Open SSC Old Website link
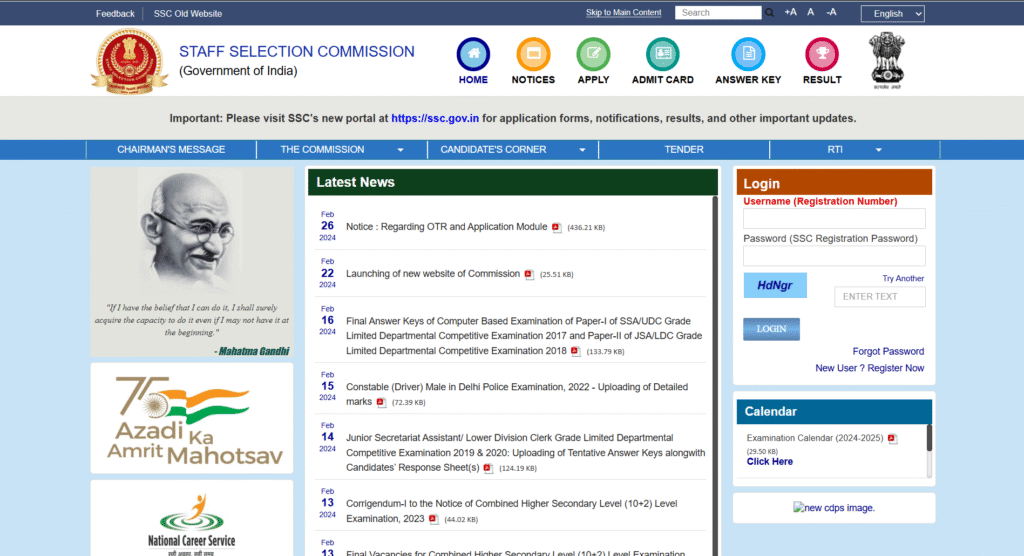Viewport: 1024px width, 556px height. [187, 13]
